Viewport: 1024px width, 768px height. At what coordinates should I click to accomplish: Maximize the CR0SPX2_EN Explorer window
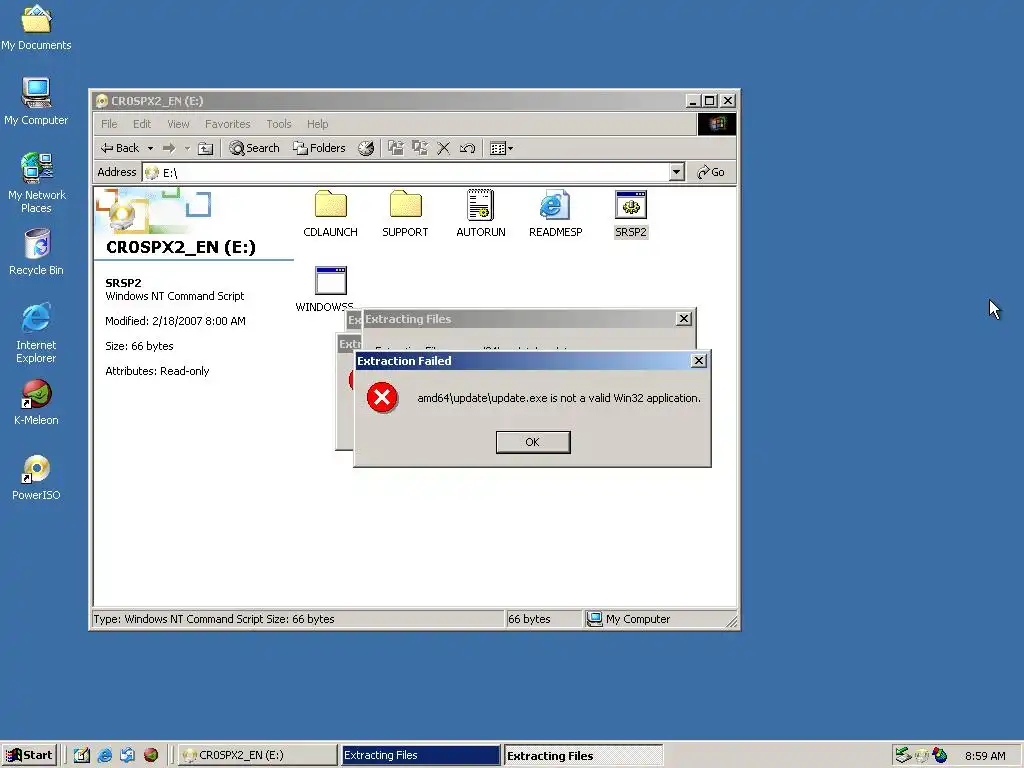(x=709, y=101)
